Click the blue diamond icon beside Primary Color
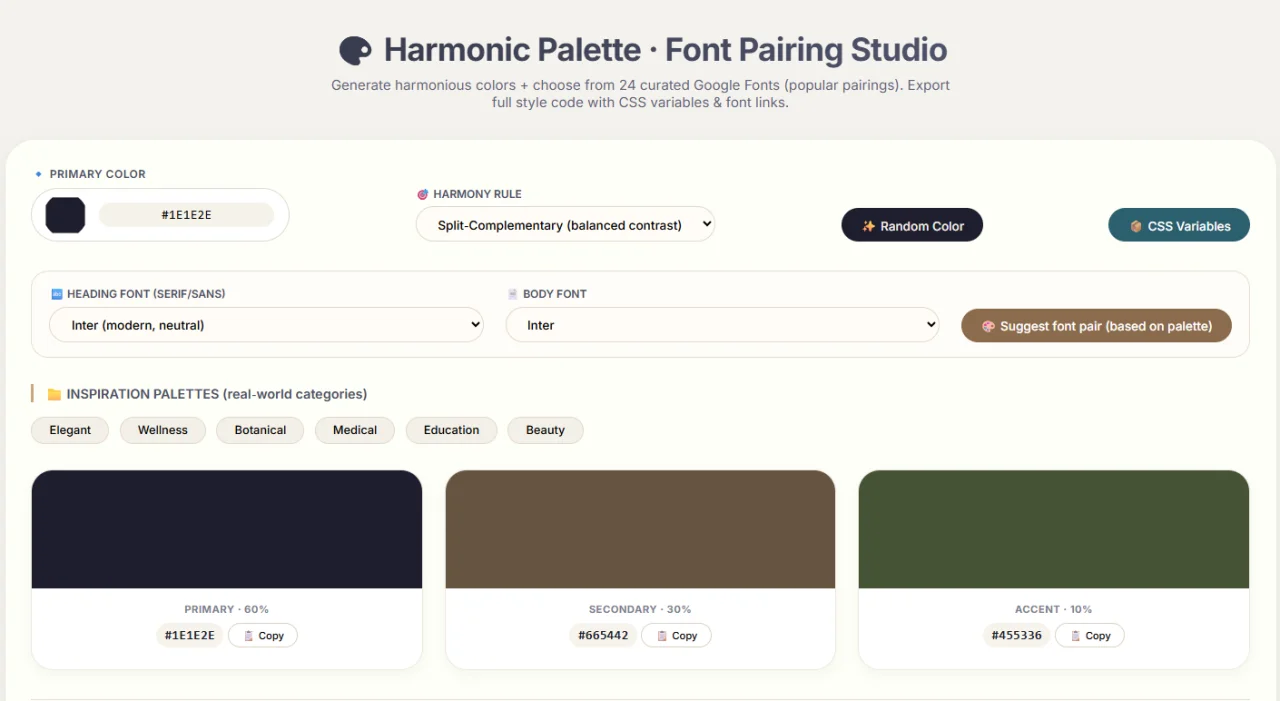The image size is (1280, 701). [39, 174]
